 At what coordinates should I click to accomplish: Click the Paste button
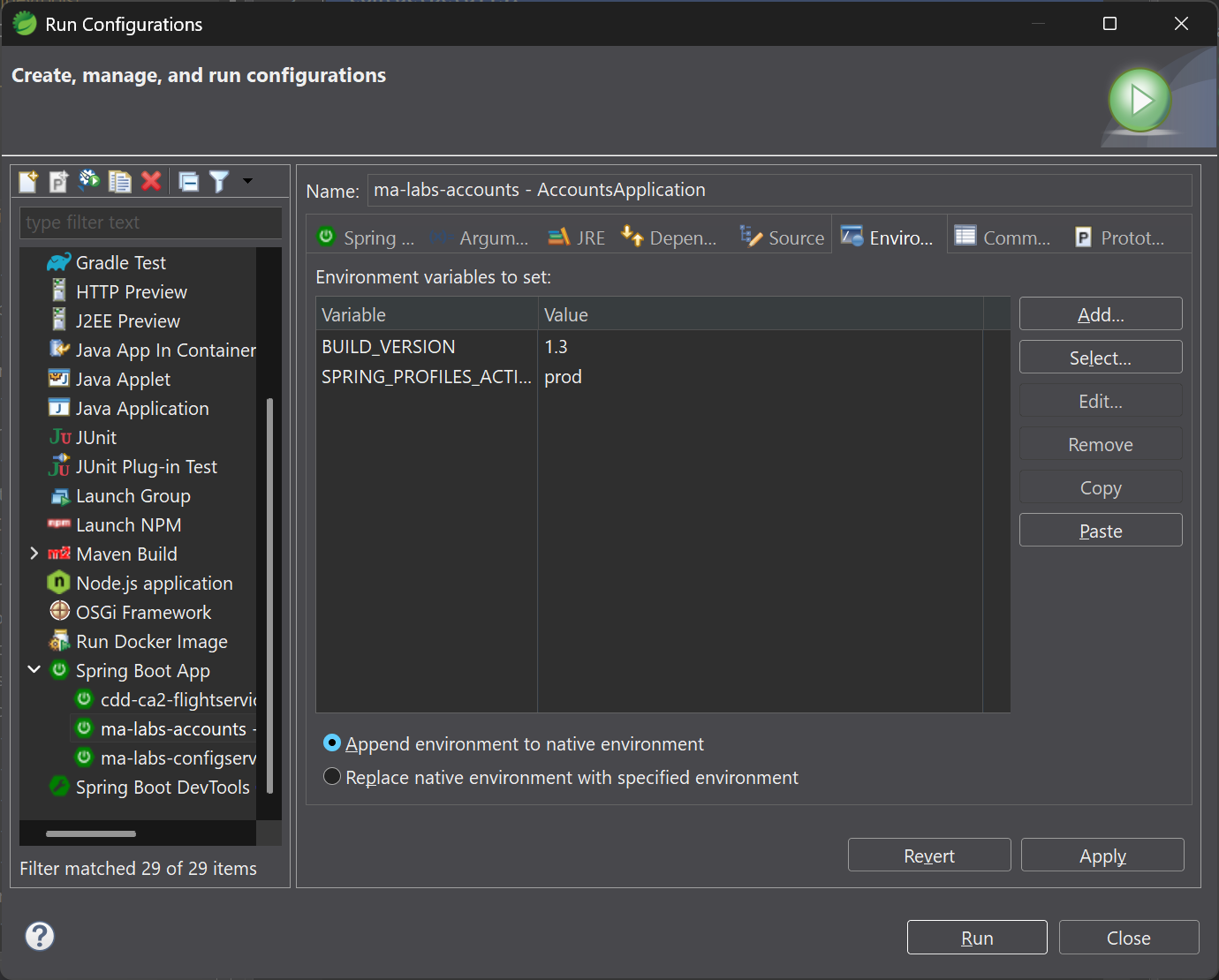(1101, 531)
